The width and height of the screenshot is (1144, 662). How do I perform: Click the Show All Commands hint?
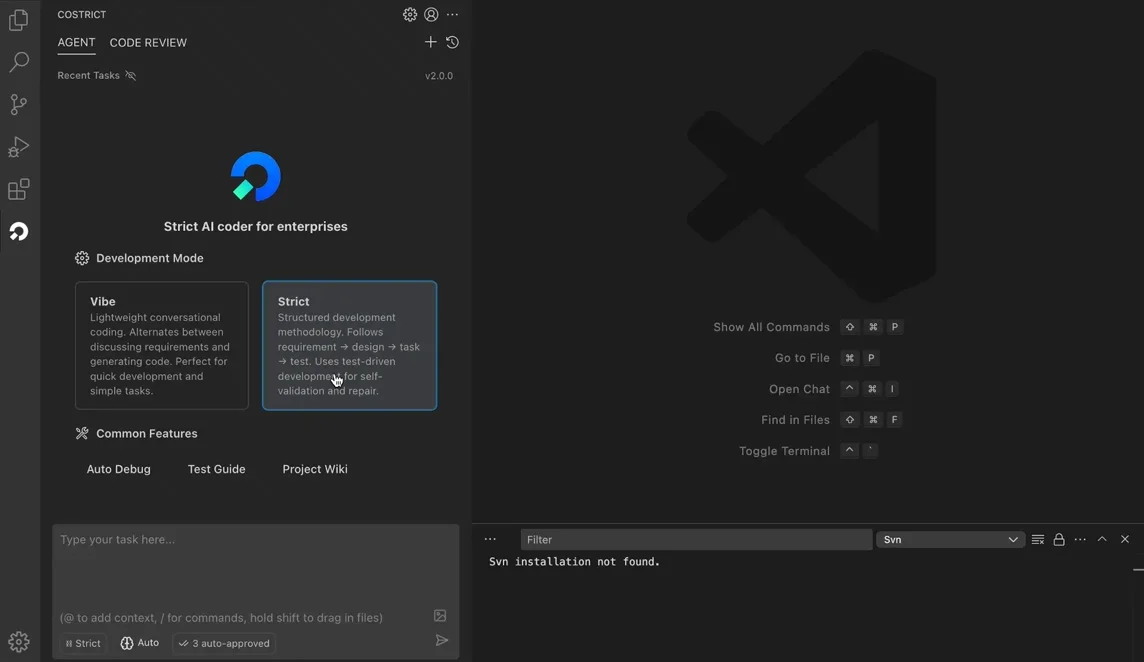pyautogui.click(x=771, y=327)
